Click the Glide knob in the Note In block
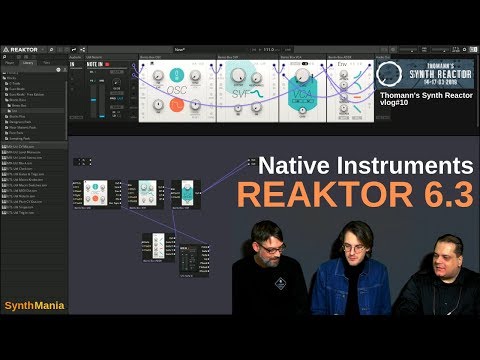The image size is (480, 360). (116, 82)
